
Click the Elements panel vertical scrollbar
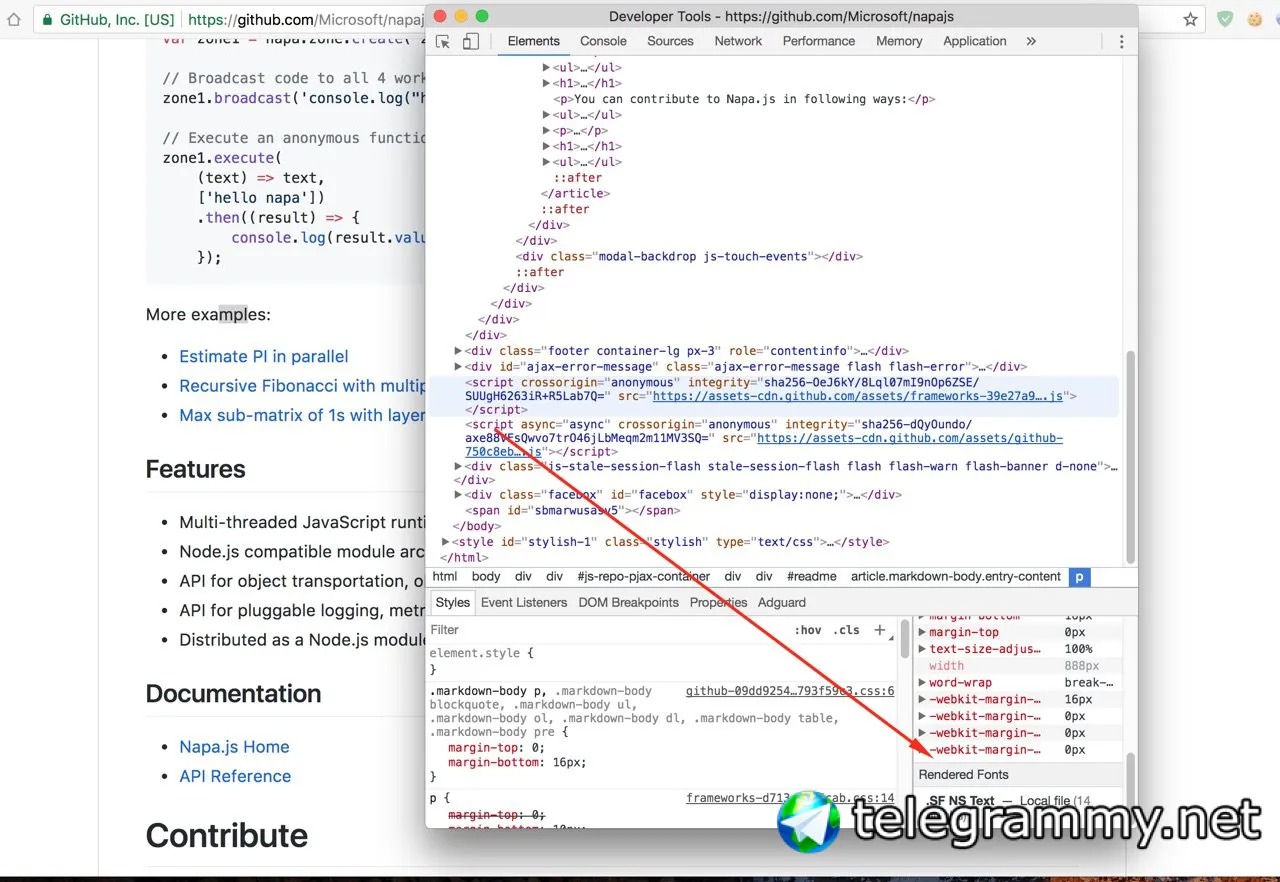click(x=1131, y=457)
